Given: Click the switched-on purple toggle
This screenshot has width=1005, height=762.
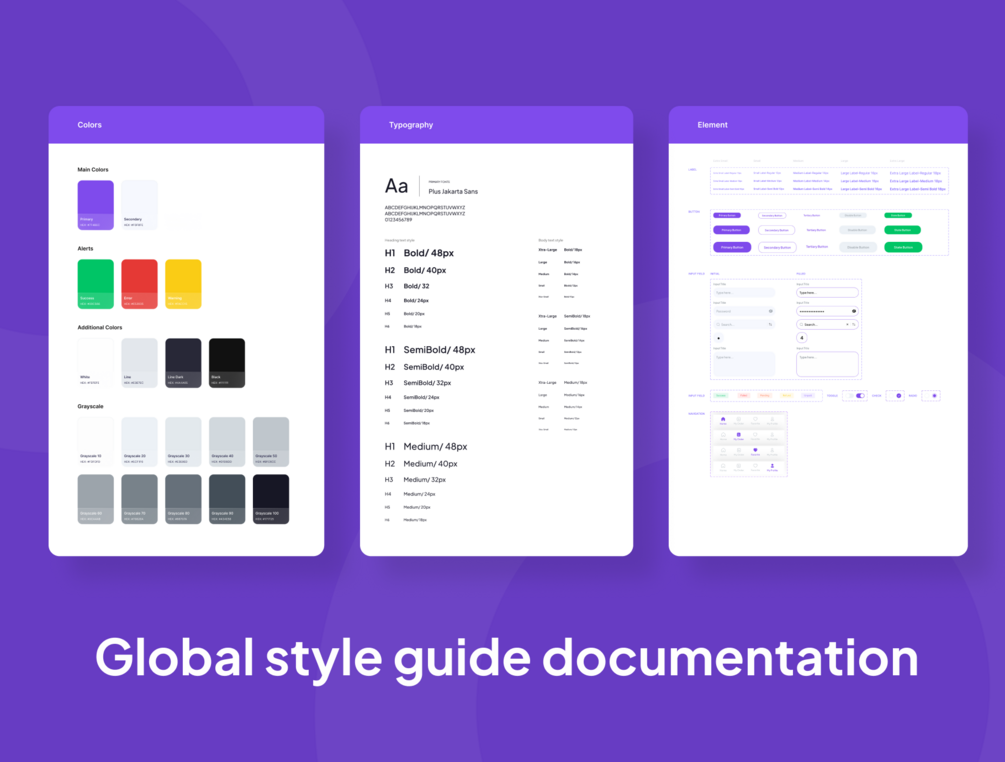Looking at the screenshot, I should (860, 395).
